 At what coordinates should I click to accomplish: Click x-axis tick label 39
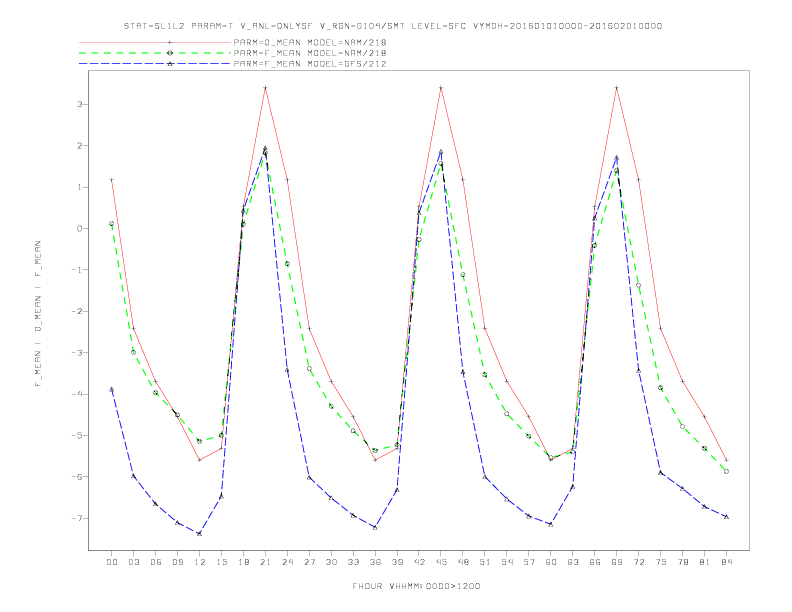(x=397, y=562)
